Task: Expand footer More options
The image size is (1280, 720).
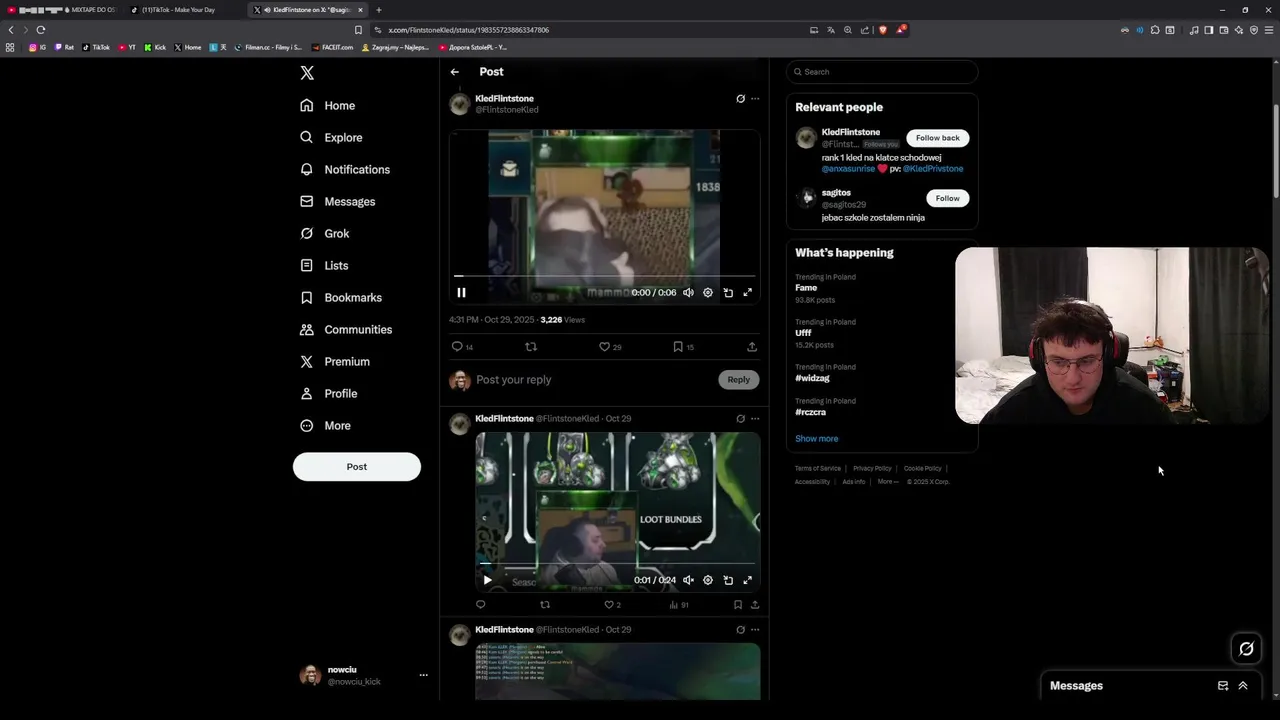Action: click(888, 482)
